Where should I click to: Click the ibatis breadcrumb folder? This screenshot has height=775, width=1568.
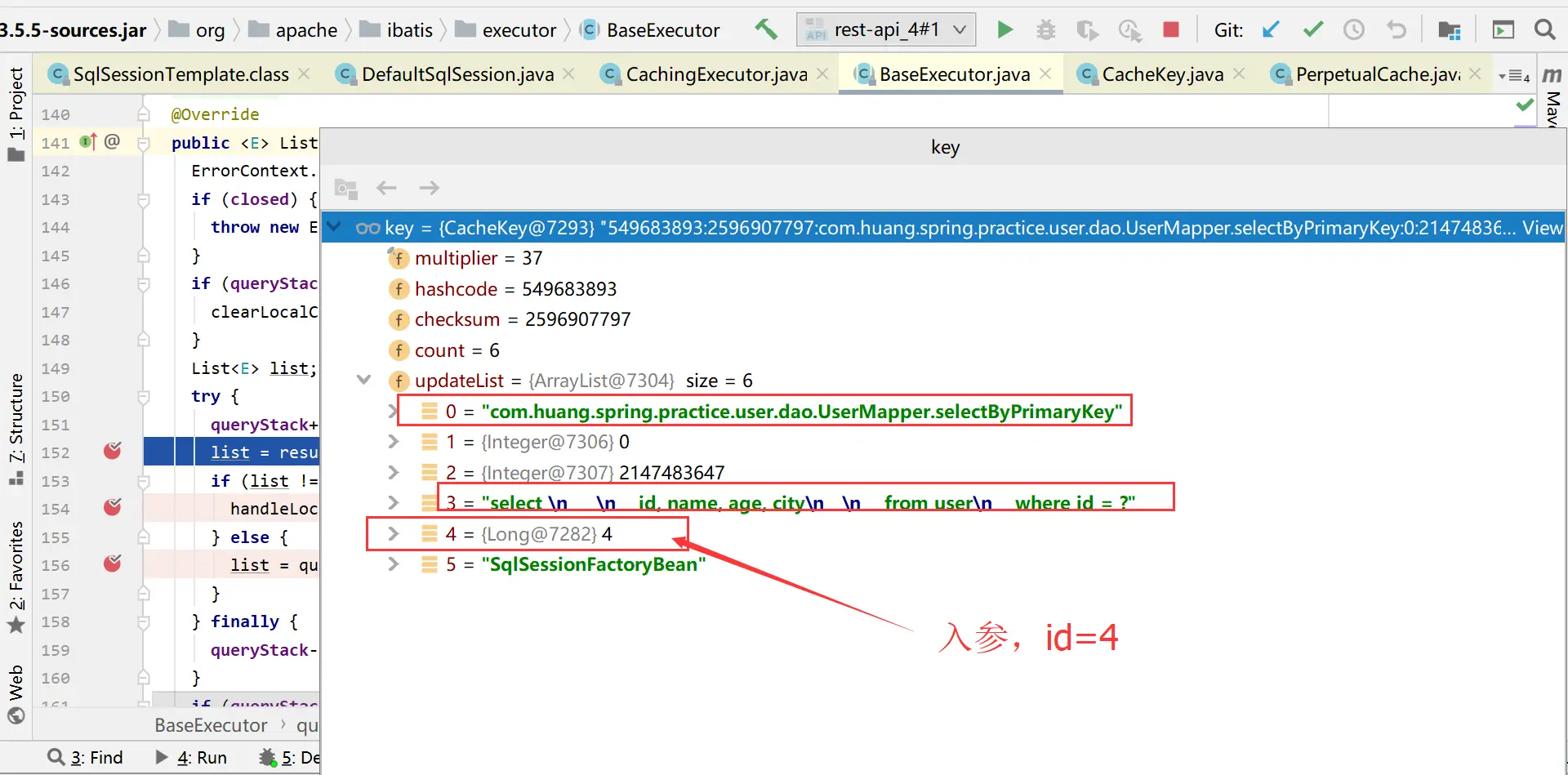tap(396, 30)
